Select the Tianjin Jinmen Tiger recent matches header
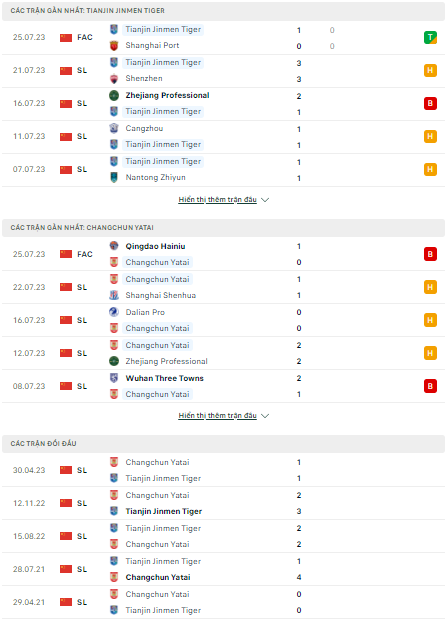This screenshot has width=446, height=622. coord(223,11)
